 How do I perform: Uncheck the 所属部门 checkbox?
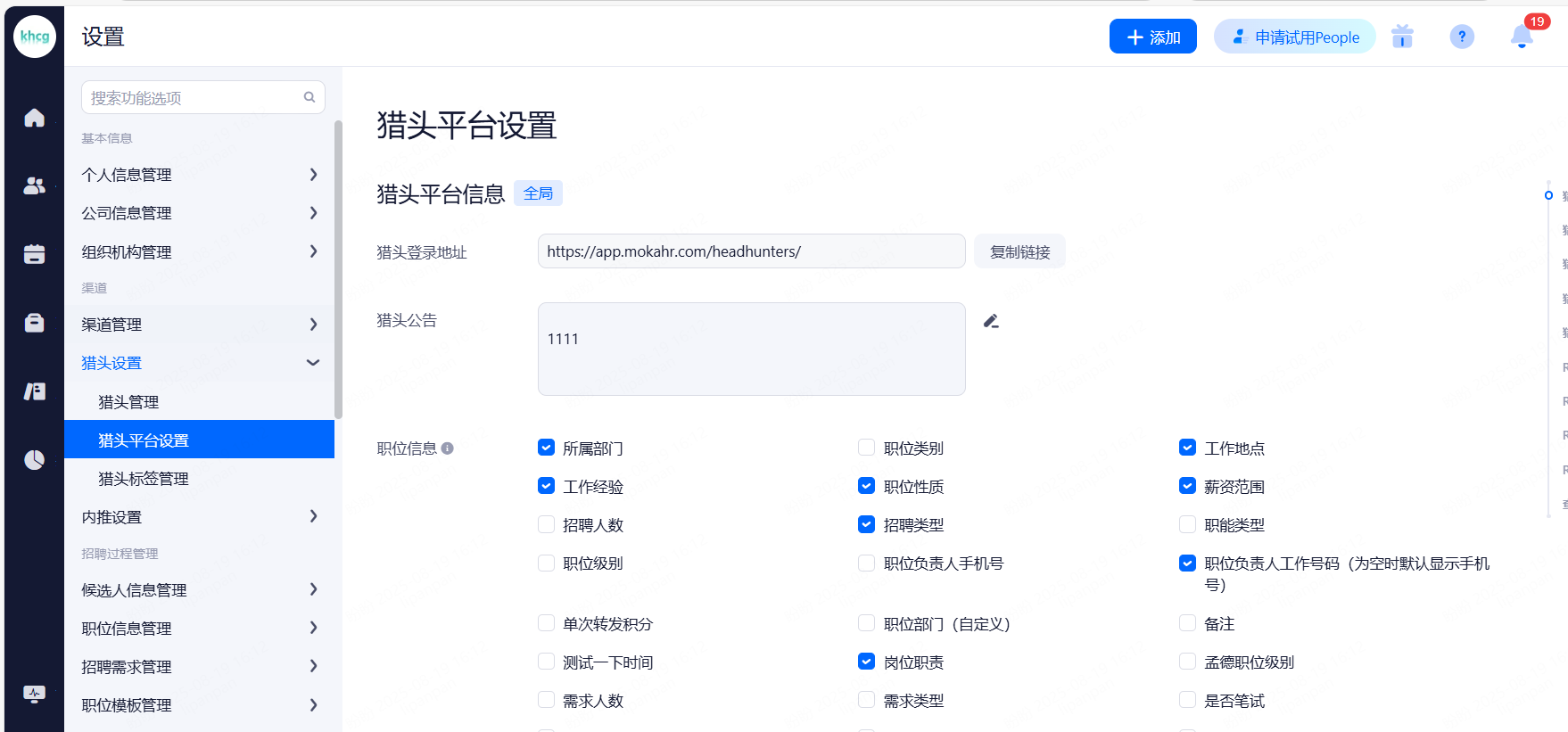(547, 448)
